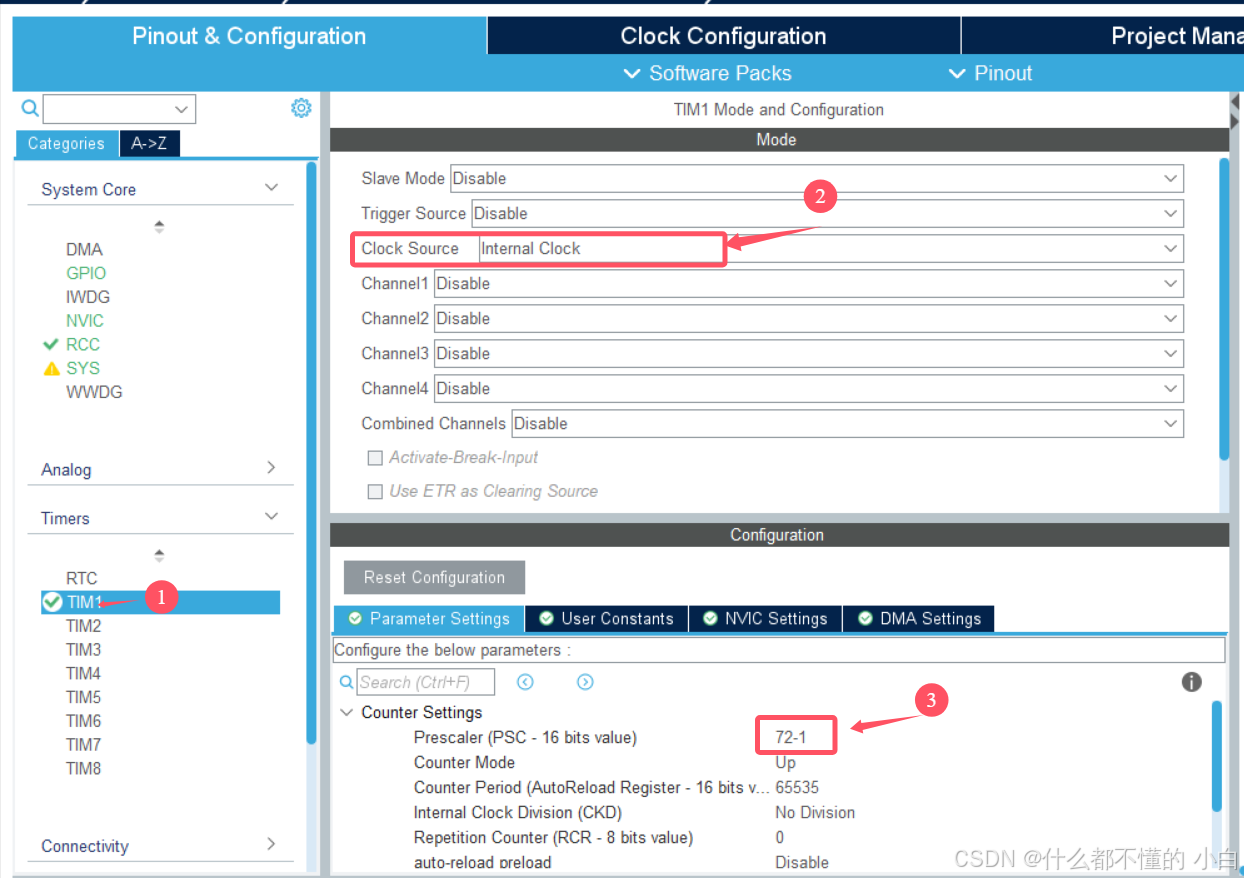Open the NVIC Settings tab
Screen dimensions: 1244x878
(765, 619)
